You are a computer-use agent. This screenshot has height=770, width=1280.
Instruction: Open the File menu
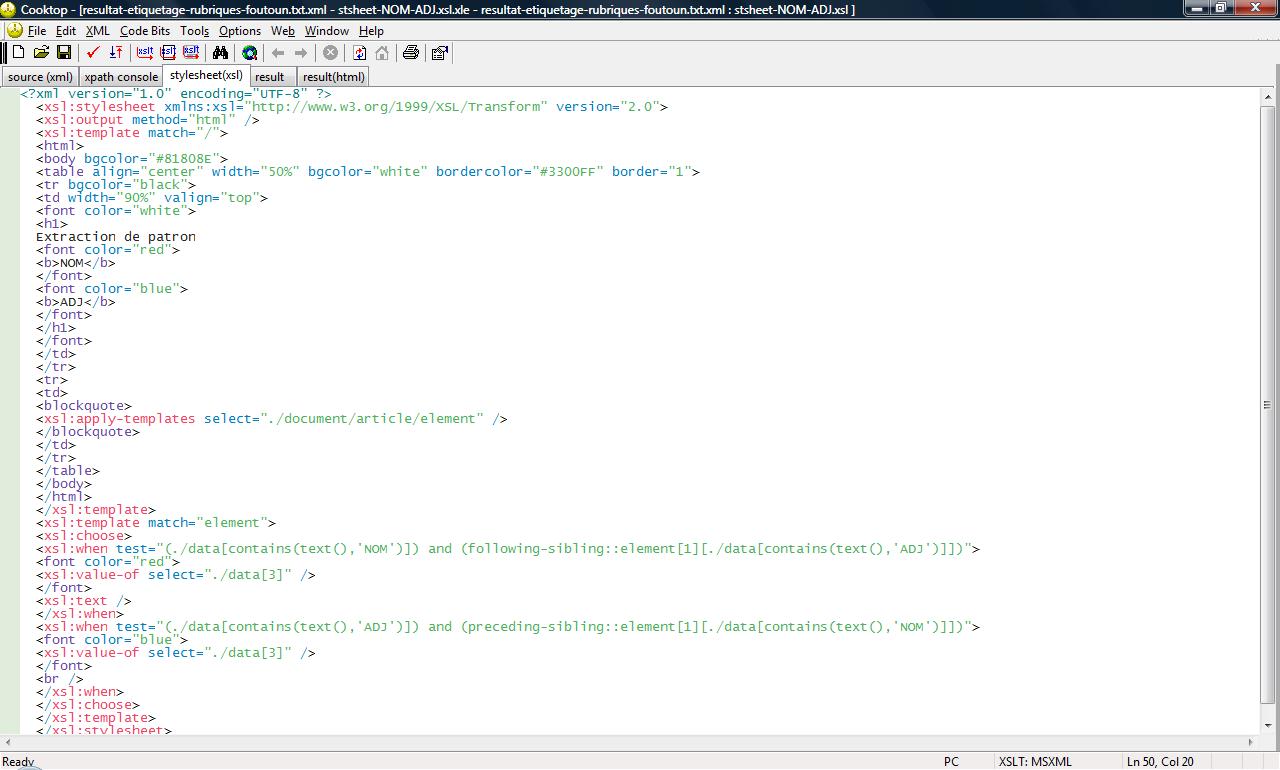[37, 31]
